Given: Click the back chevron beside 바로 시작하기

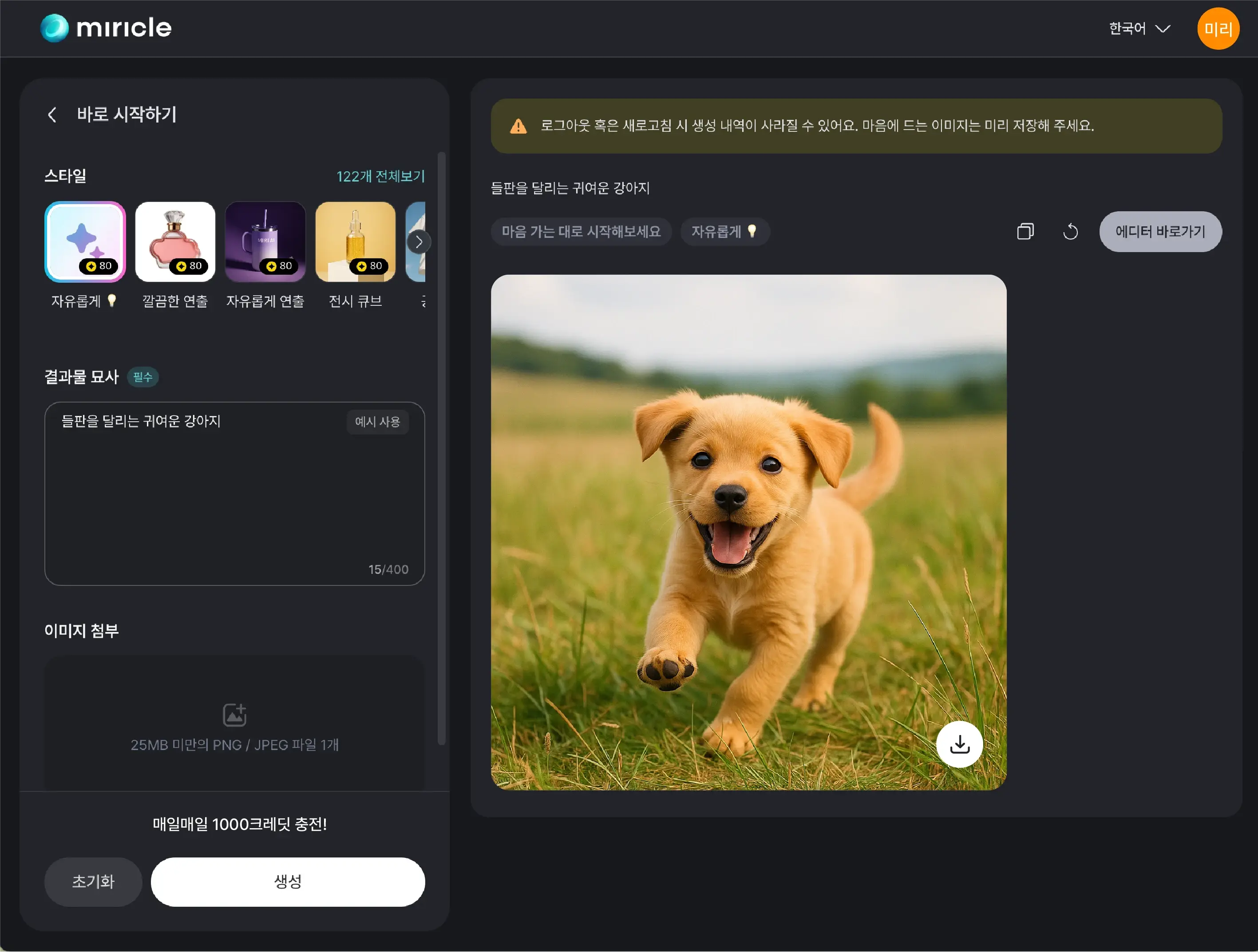Looking at the screenshot, I should pyautogui.click(x=52, y=115).
